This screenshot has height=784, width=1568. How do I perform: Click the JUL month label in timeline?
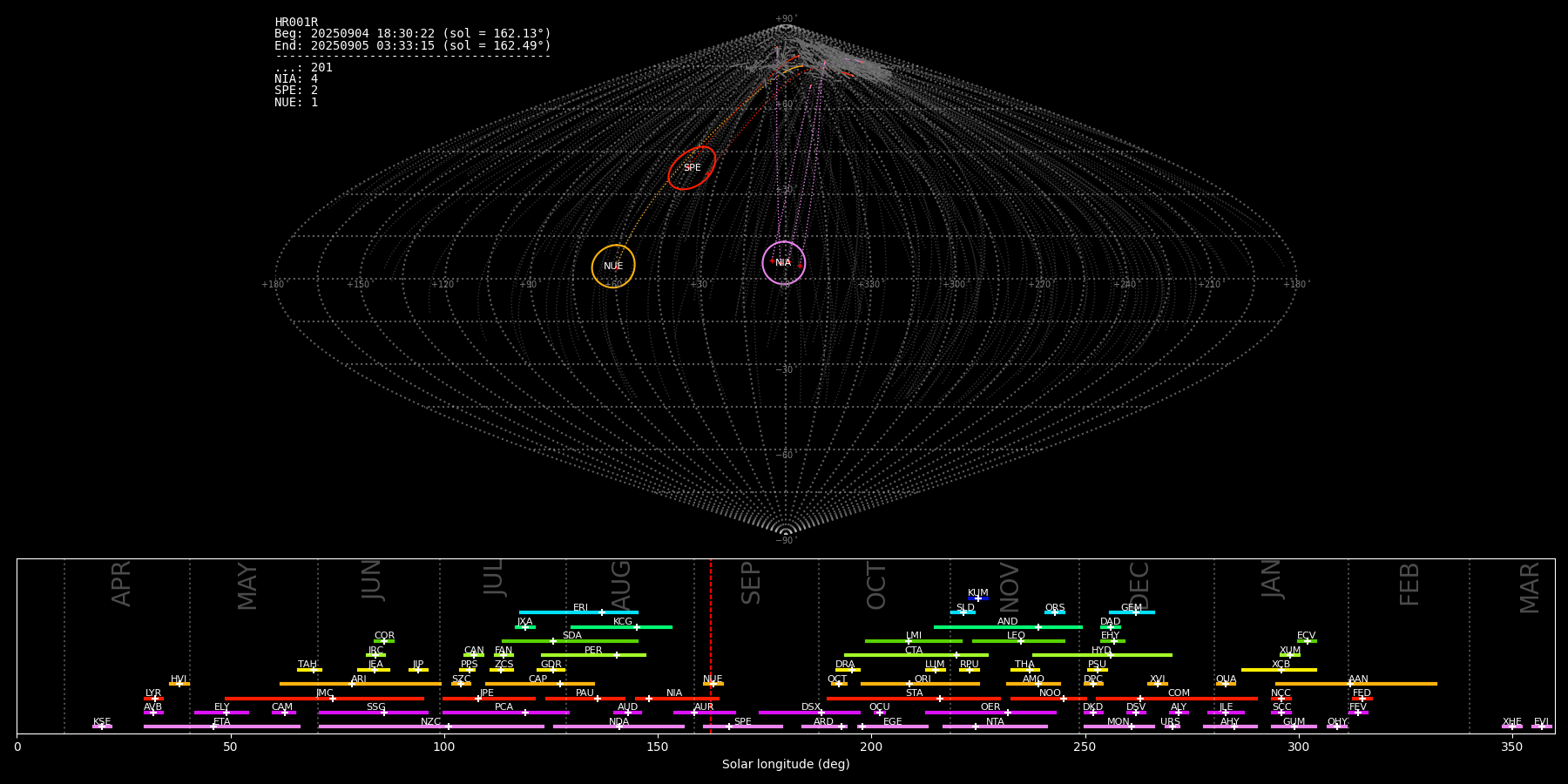tap(494, 577)
